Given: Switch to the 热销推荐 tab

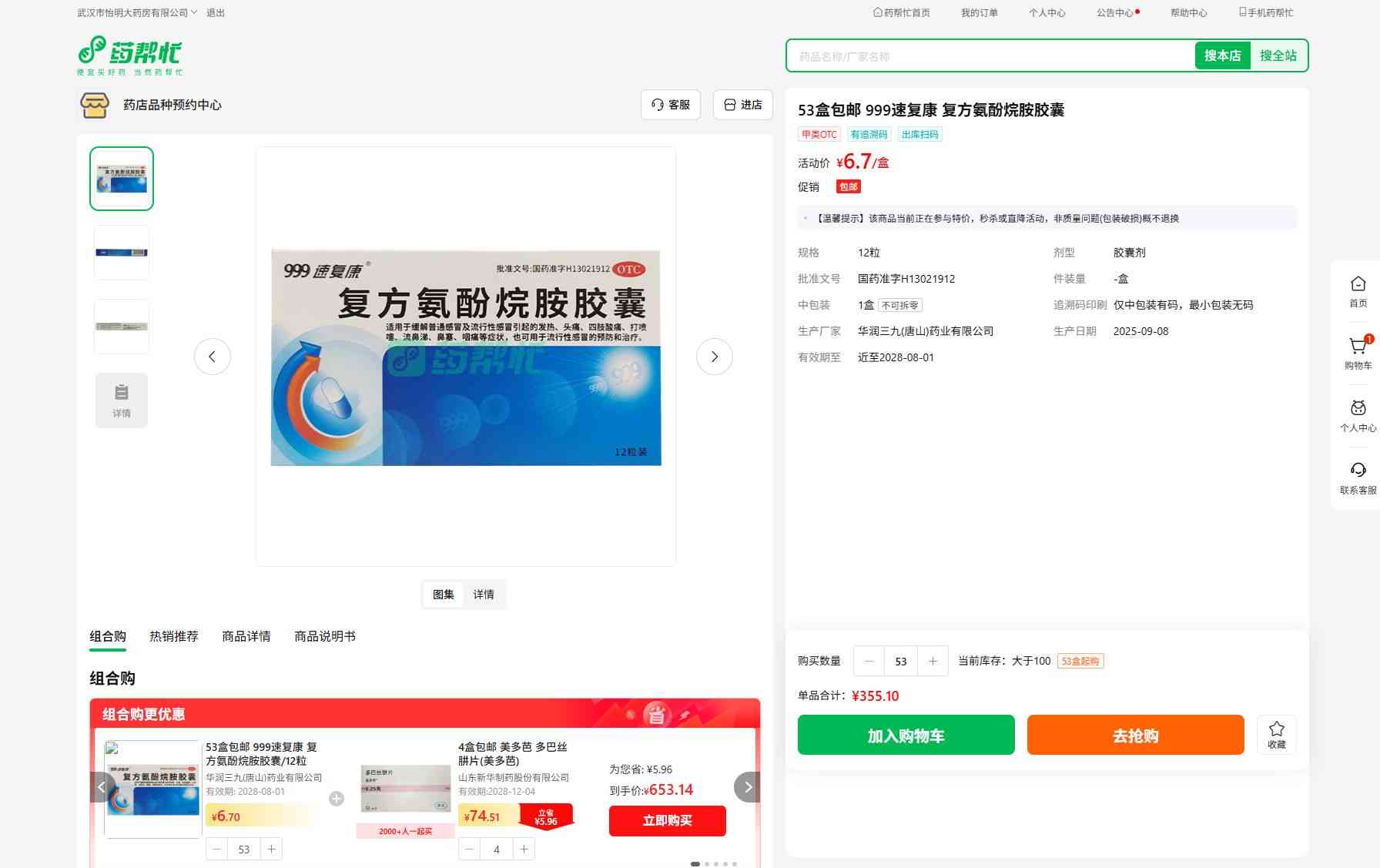Looking at the screenshot, I should click(x=173, y=636).
